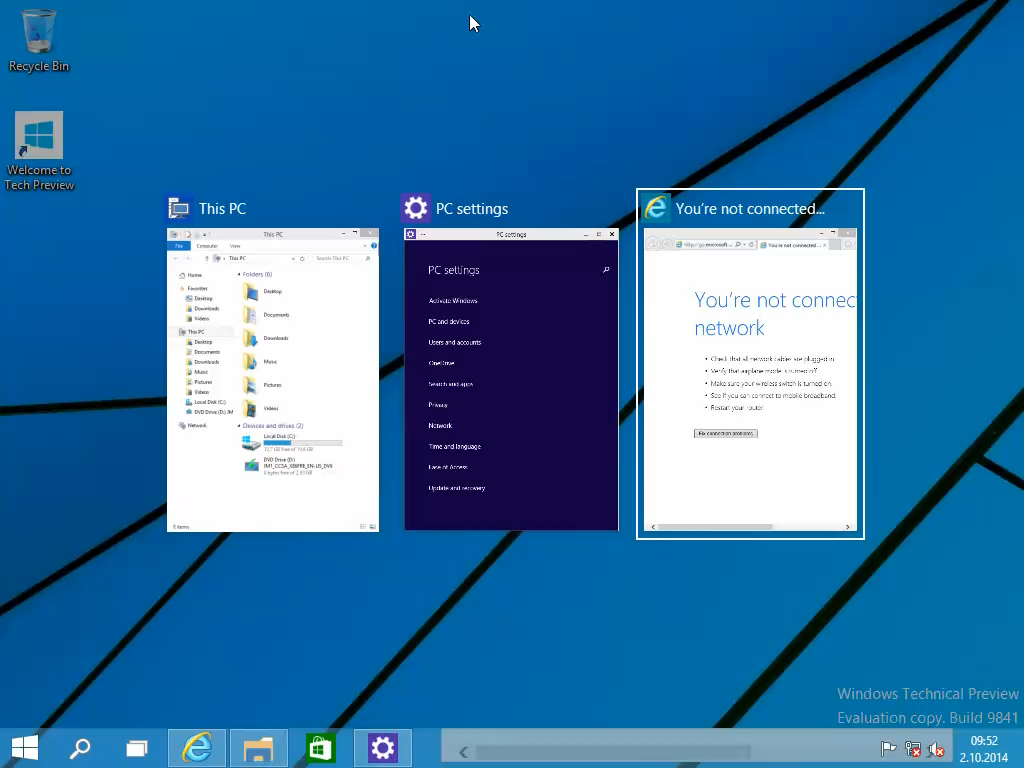Open the Welcome to Tech Preview shortcut
The height and width of the screenshot is (768, 1024).
39,151
